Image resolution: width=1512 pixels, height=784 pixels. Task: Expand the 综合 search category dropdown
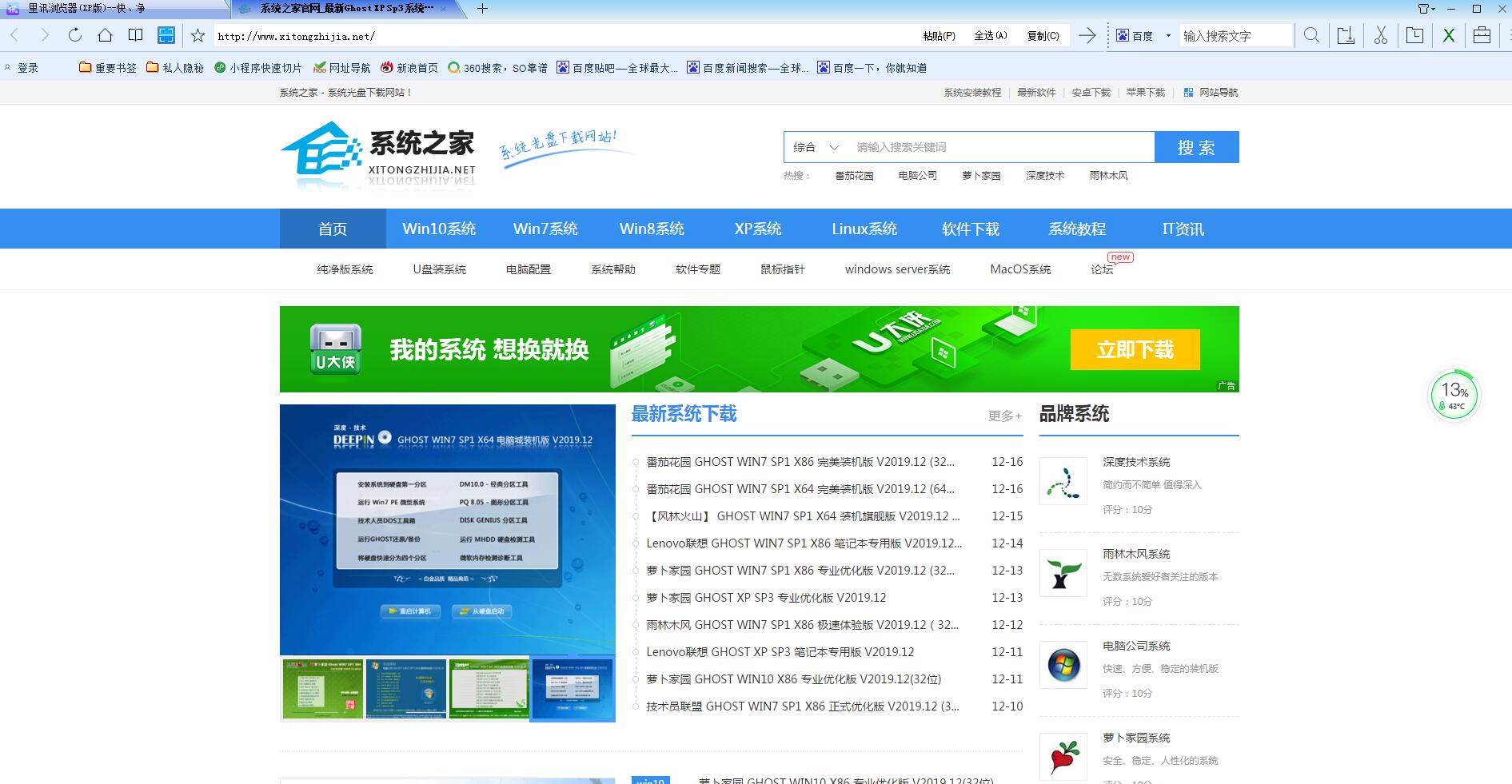[x=816, y=147]
